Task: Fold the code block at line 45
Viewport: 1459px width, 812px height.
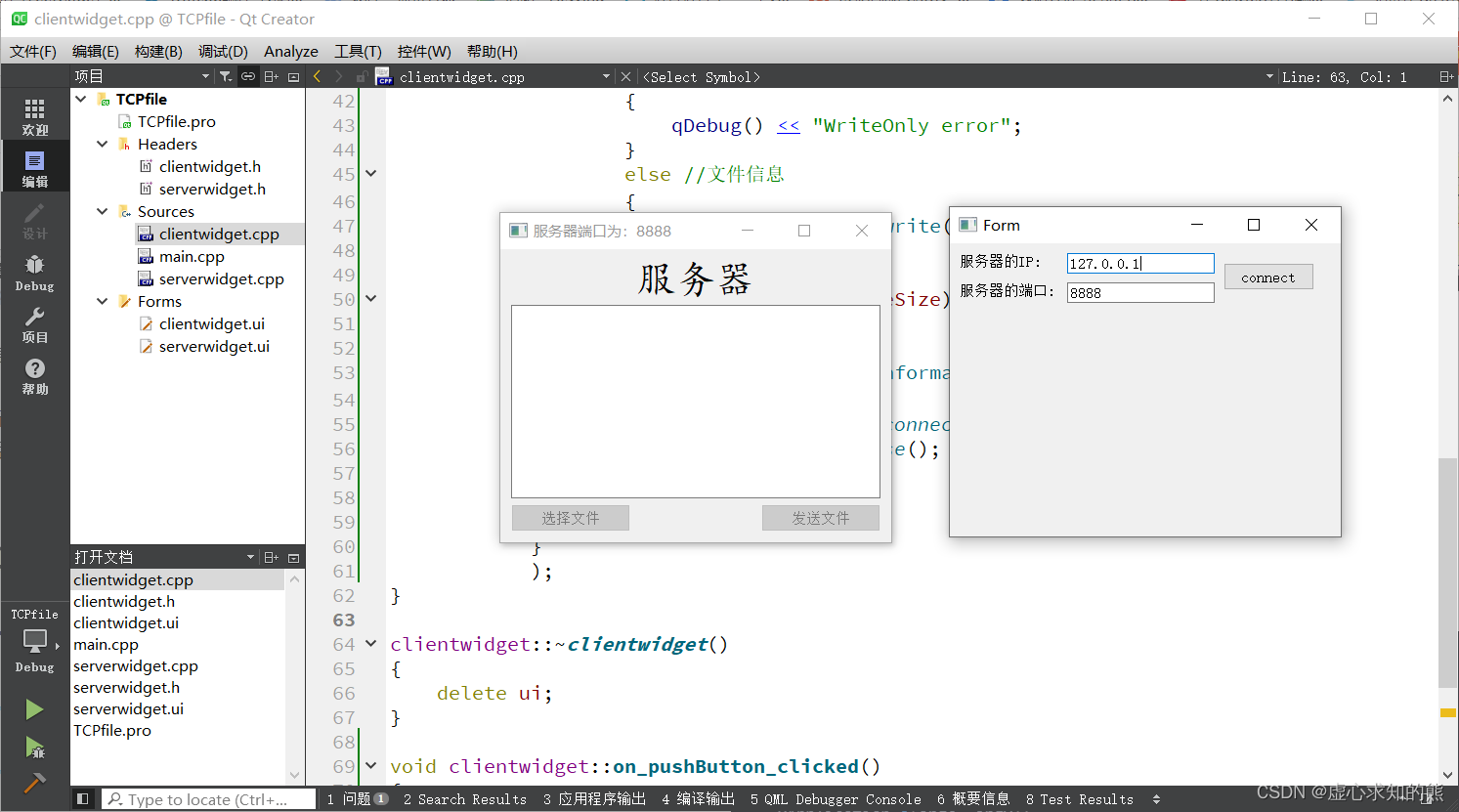Action: (371, 174)
